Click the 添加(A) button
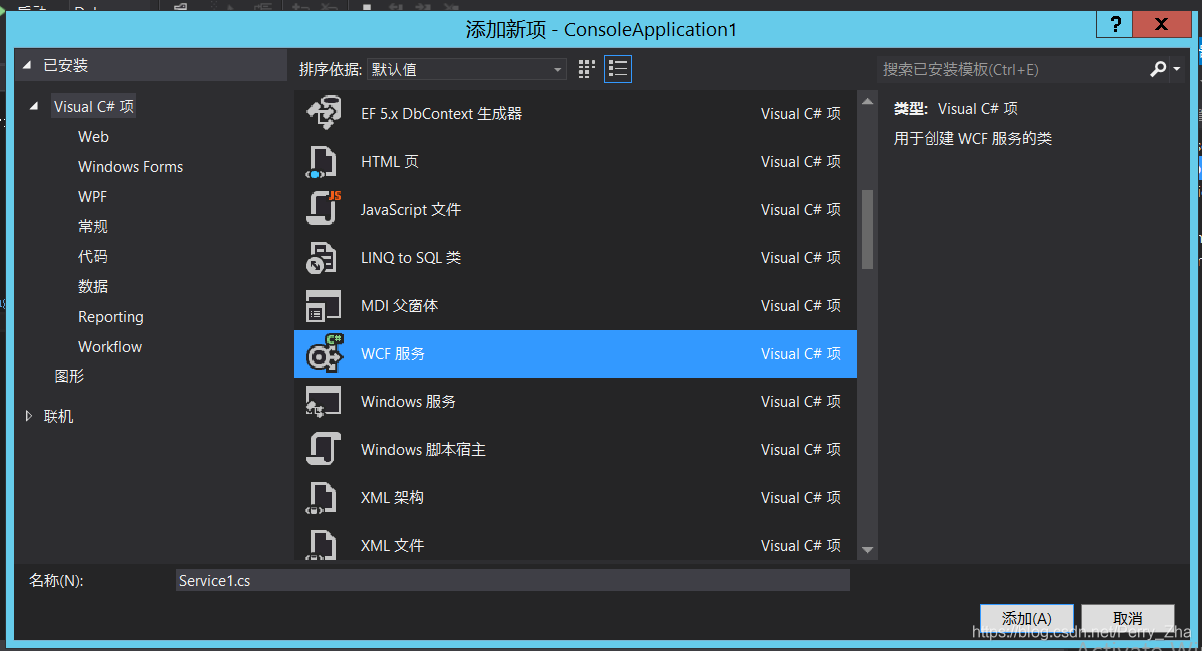Image resolution: width=1202 pixels, height=651 pixels. pyautogui.click(x=1027, y=618)
